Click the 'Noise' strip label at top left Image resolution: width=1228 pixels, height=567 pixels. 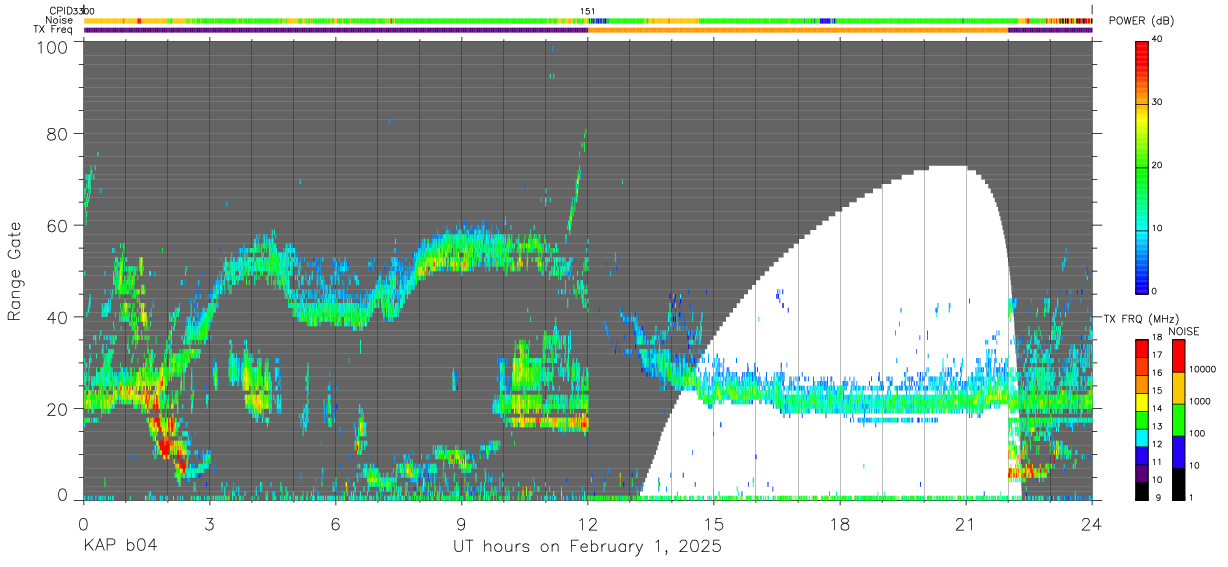[x=60, y=20]
